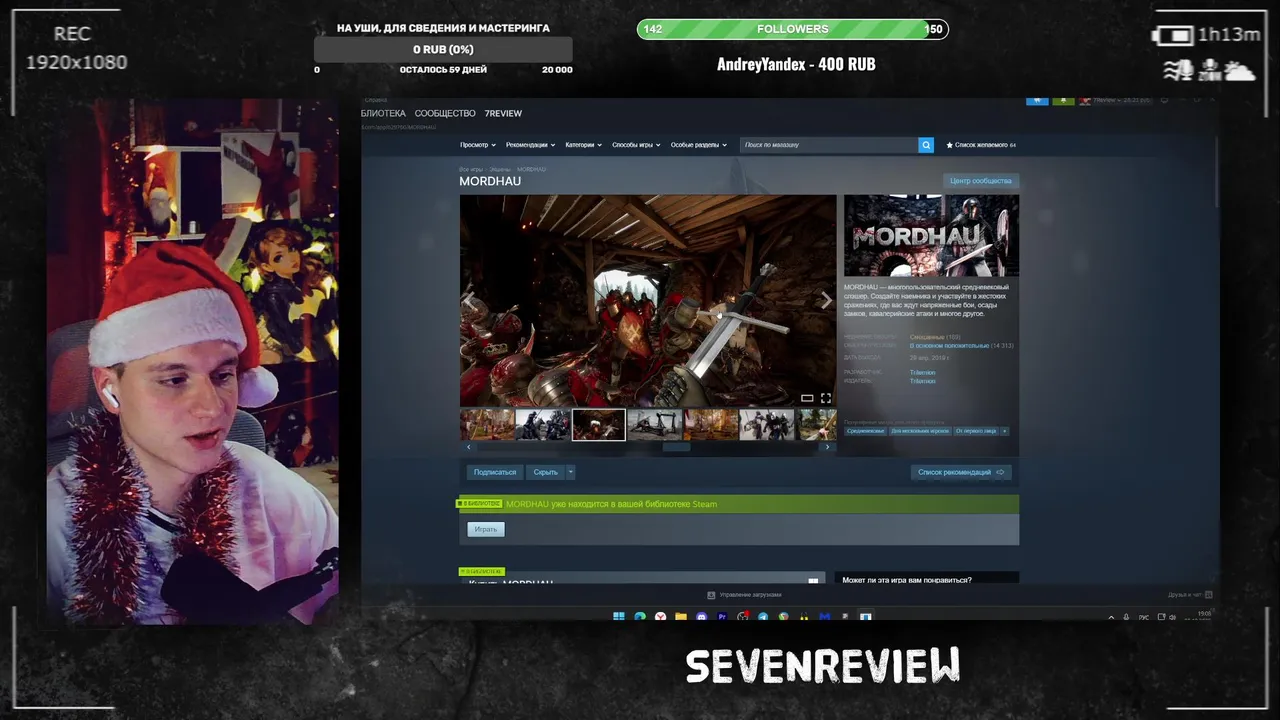
Task: Click into the store search field
Action: 829,145
